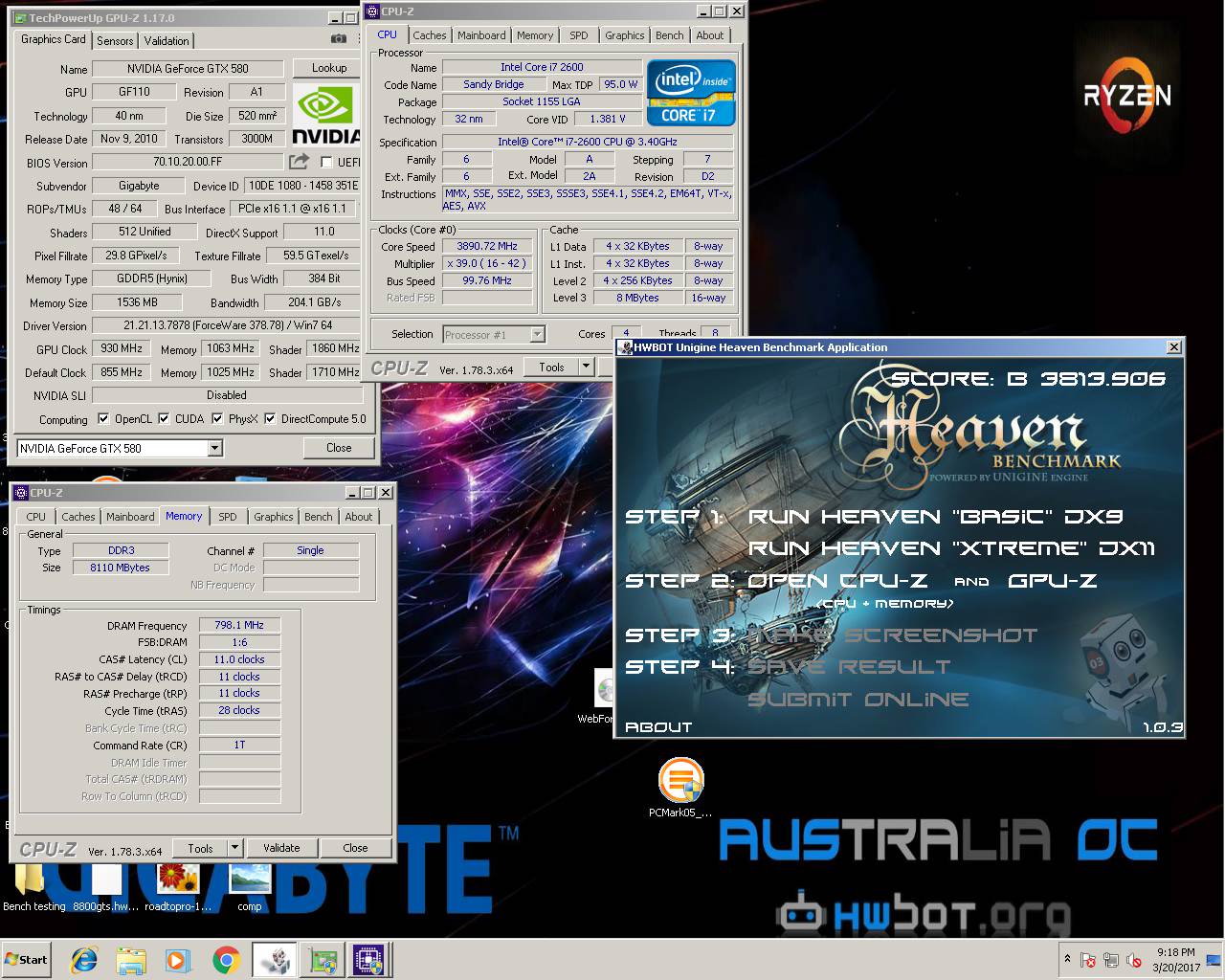Open the roadtopro desktop file

click(178, 887)
